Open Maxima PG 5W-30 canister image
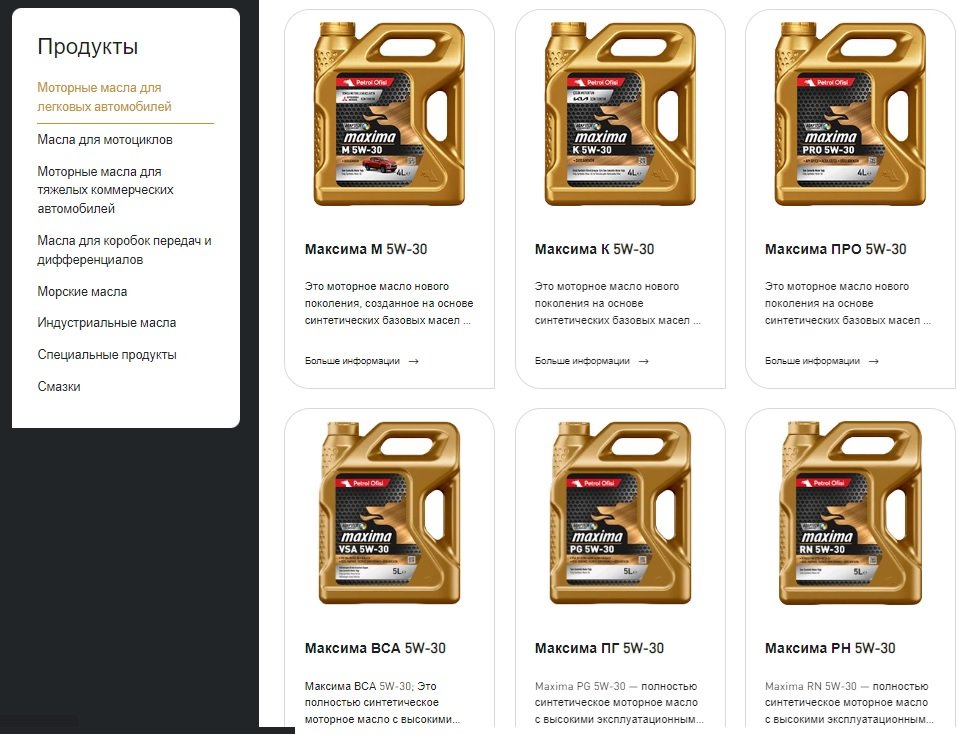Viewport: 958px width, 734px height. 620,513
